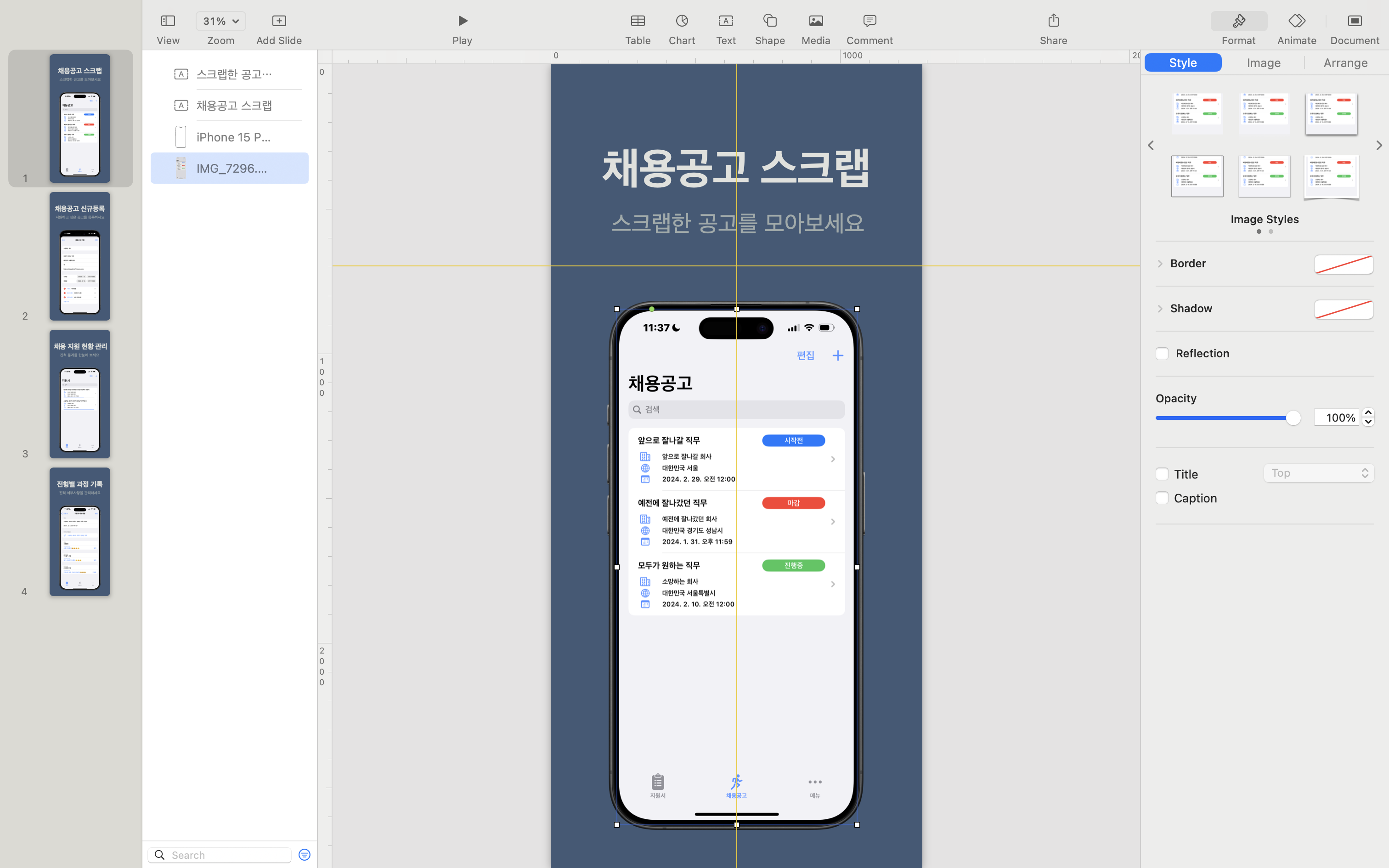The height and width of the screenshot is (868, 1389).
Task: Switch to the Arrange tab
Action: [x=1345, y=62]
